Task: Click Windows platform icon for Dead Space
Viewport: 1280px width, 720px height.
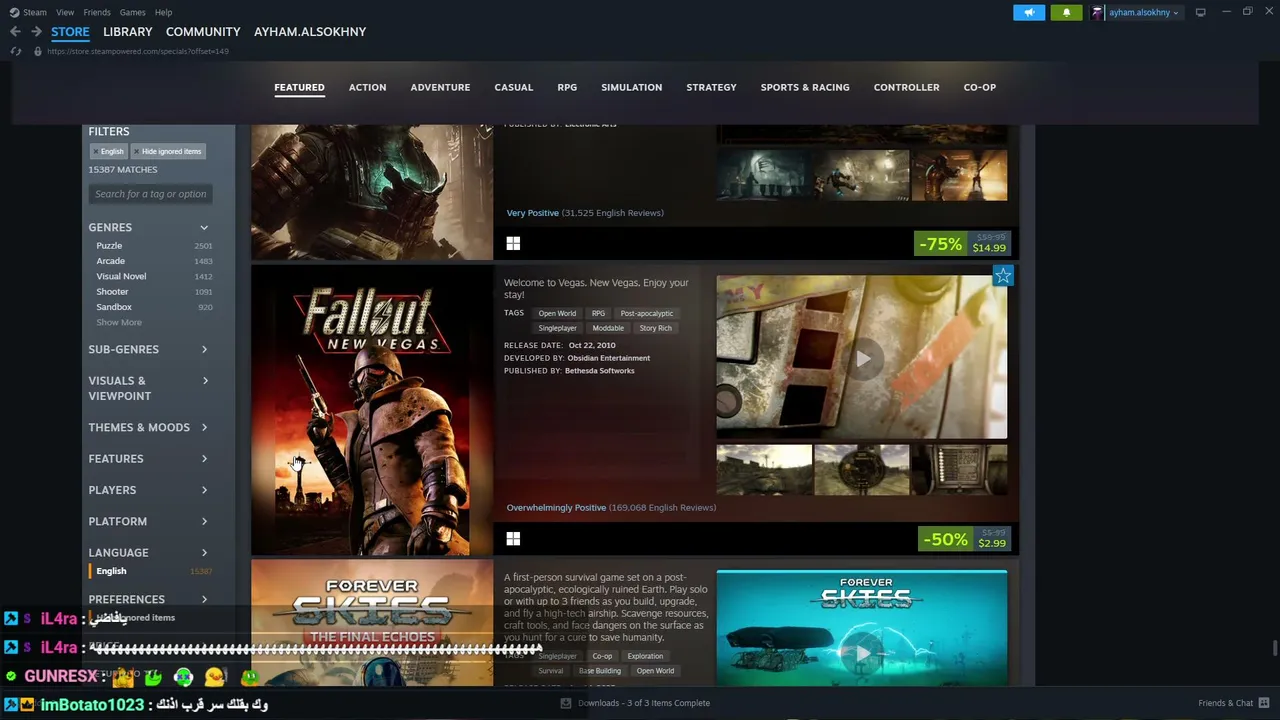Action: 513,243
